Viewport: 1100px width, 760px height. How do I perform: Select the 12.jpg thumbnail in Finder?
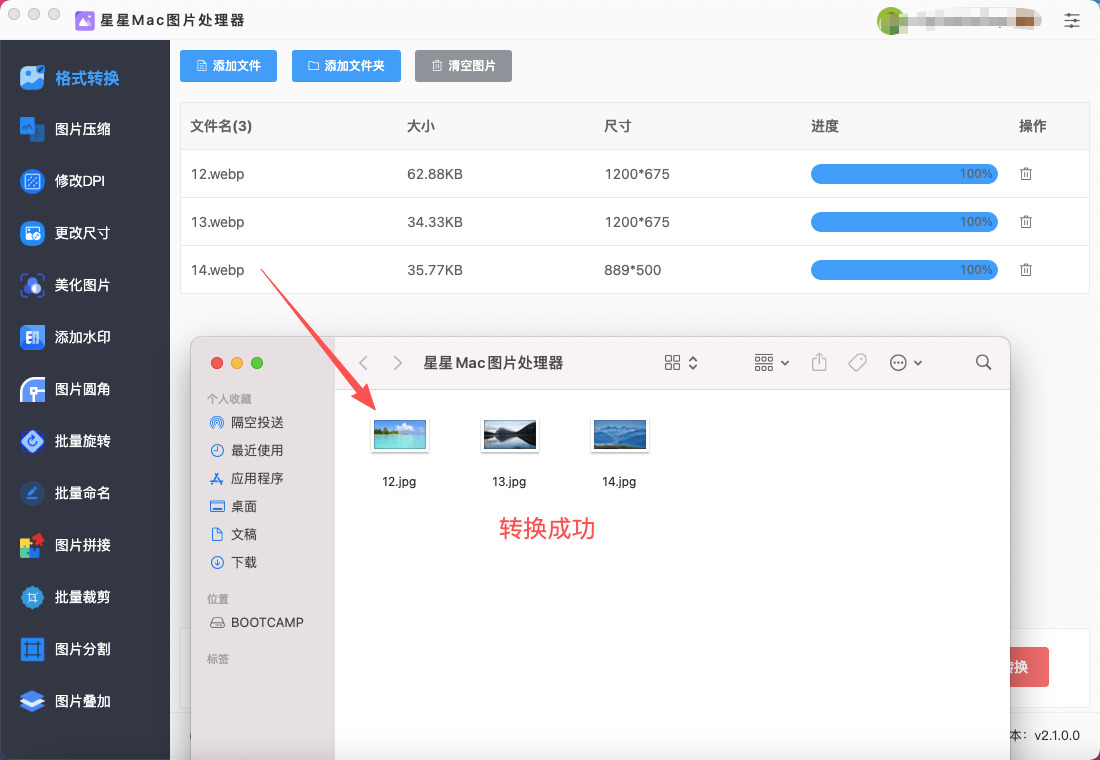point(400,435)
